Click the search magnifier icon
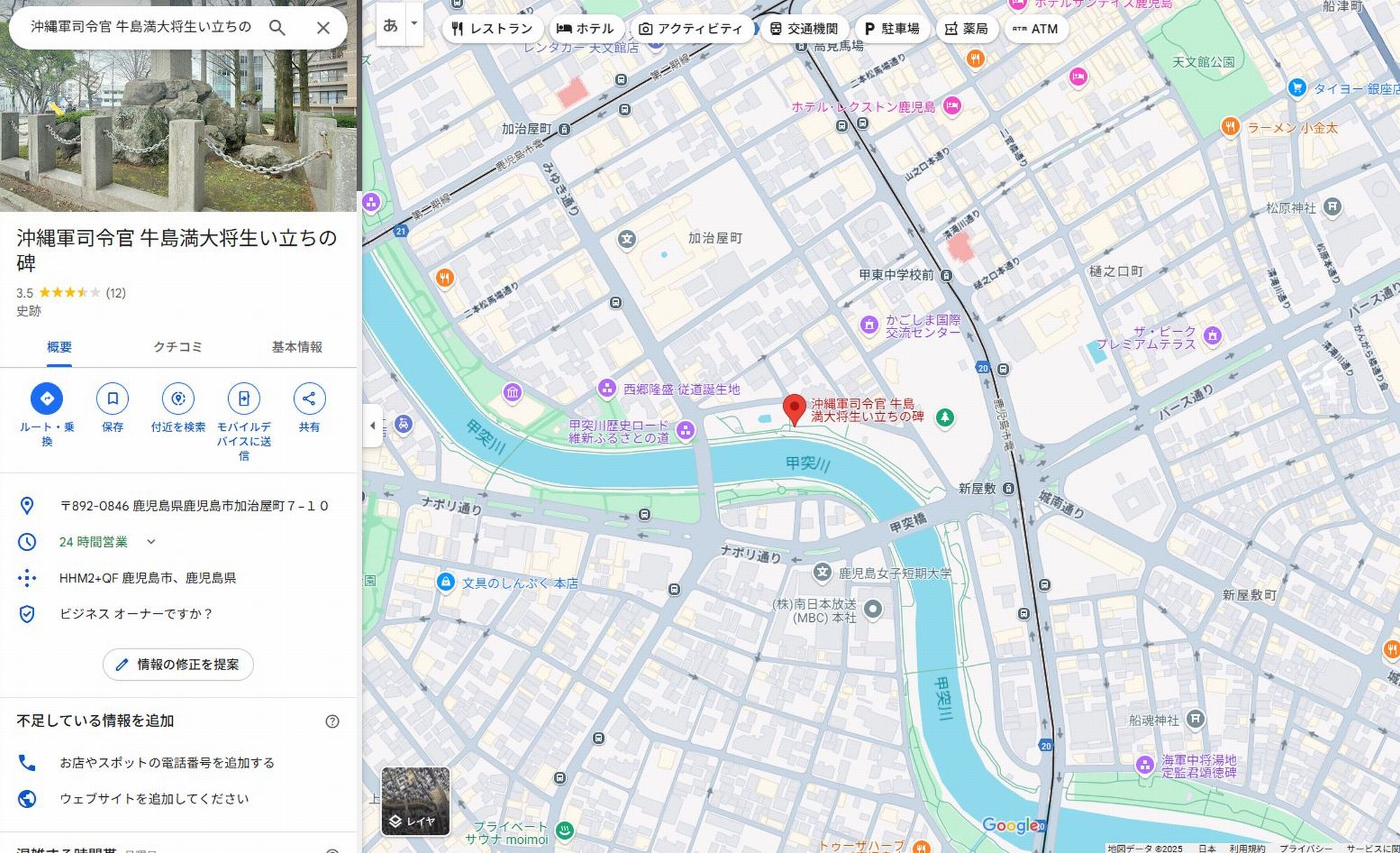The width and height of the screenshot is (1400, 853). (x=277, y=27)
